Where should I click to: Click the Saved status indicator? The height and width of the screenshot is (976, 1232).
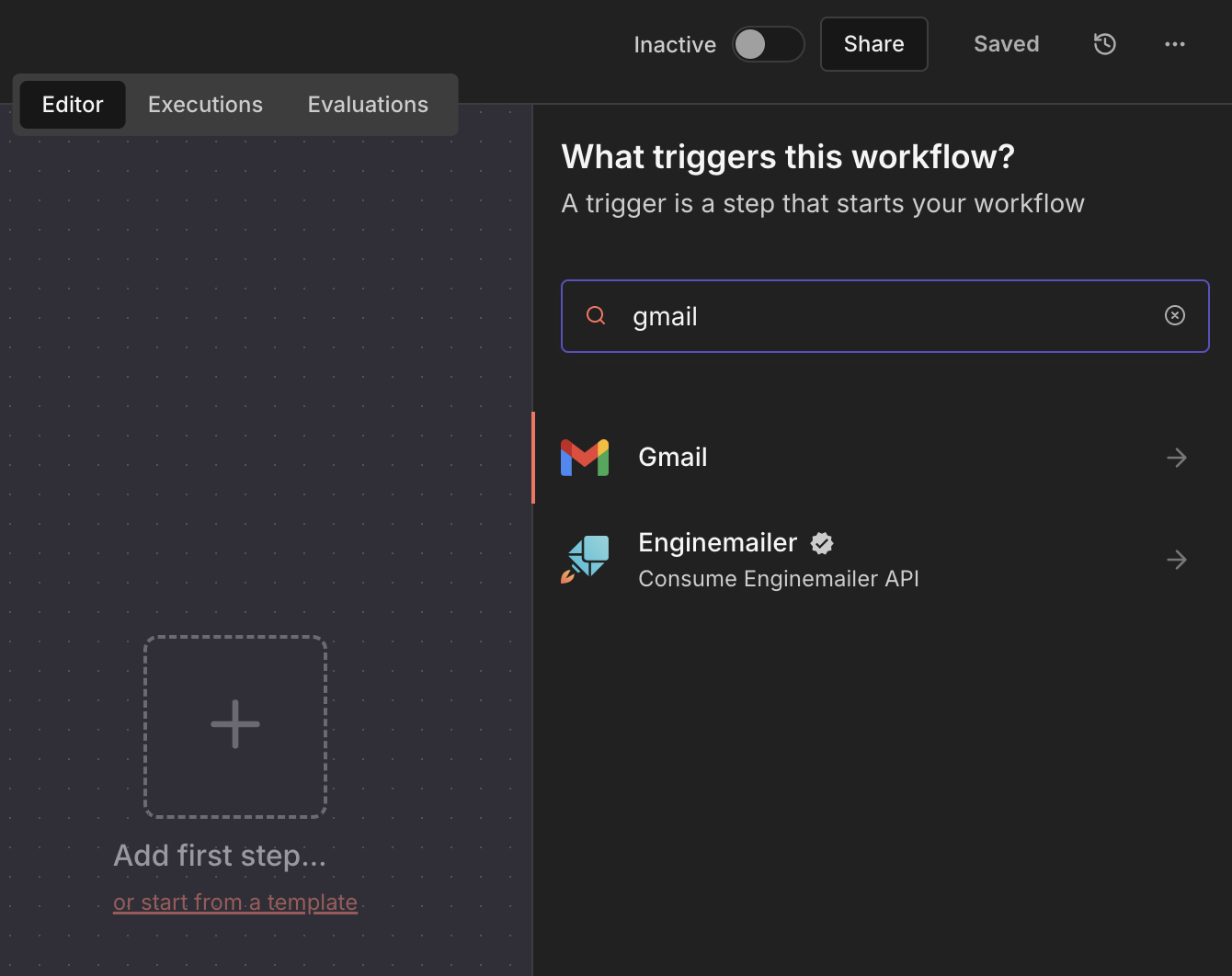click(1006, 44)
